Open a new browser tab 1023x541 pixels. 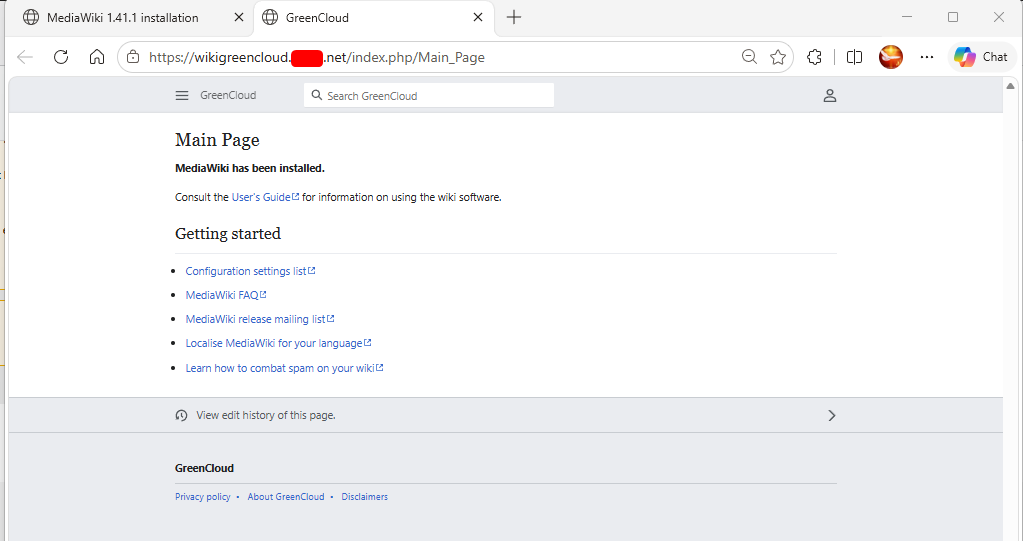tap(514, 18)
